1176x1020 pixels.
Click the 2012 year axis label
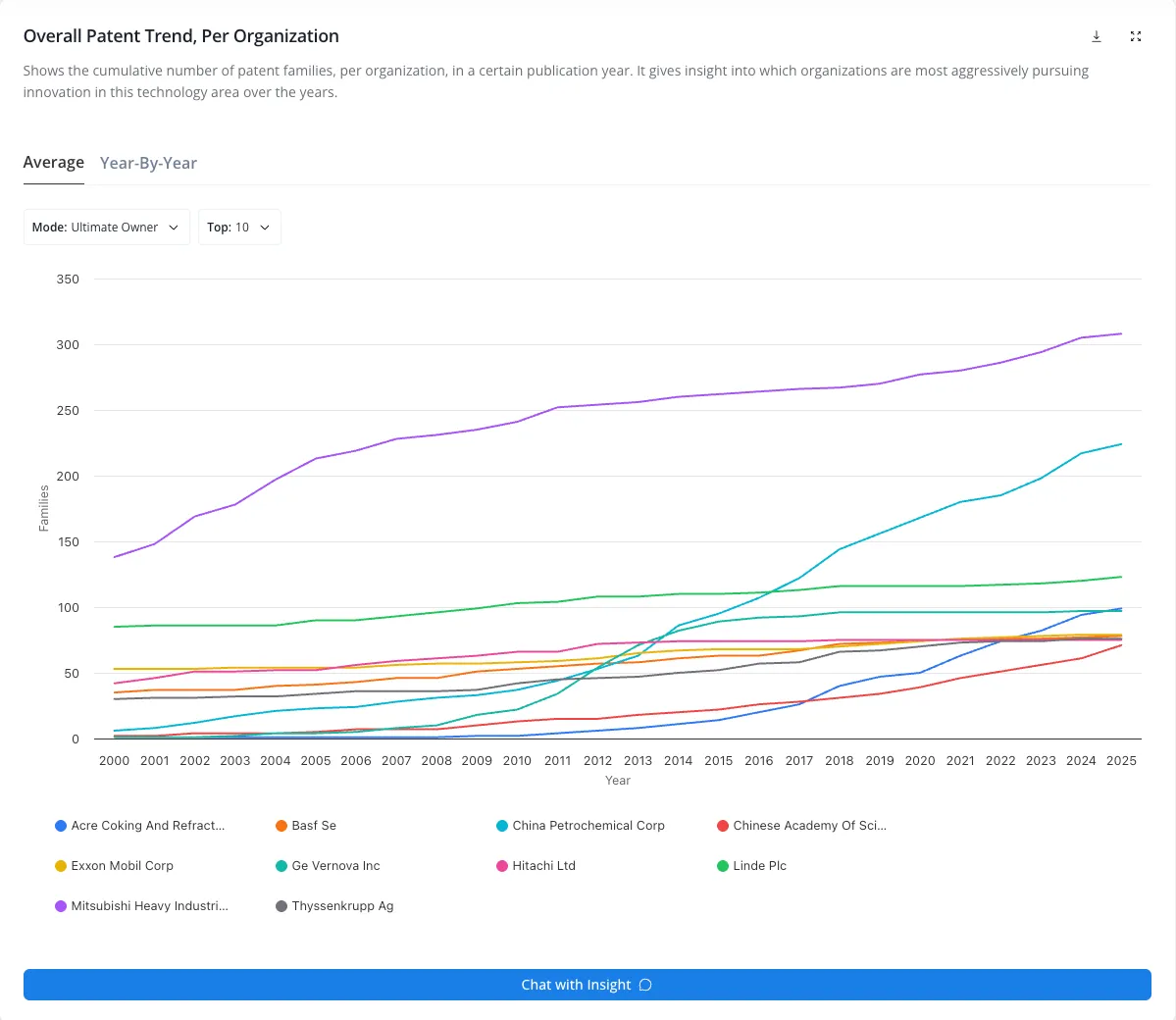pos(597,760)
